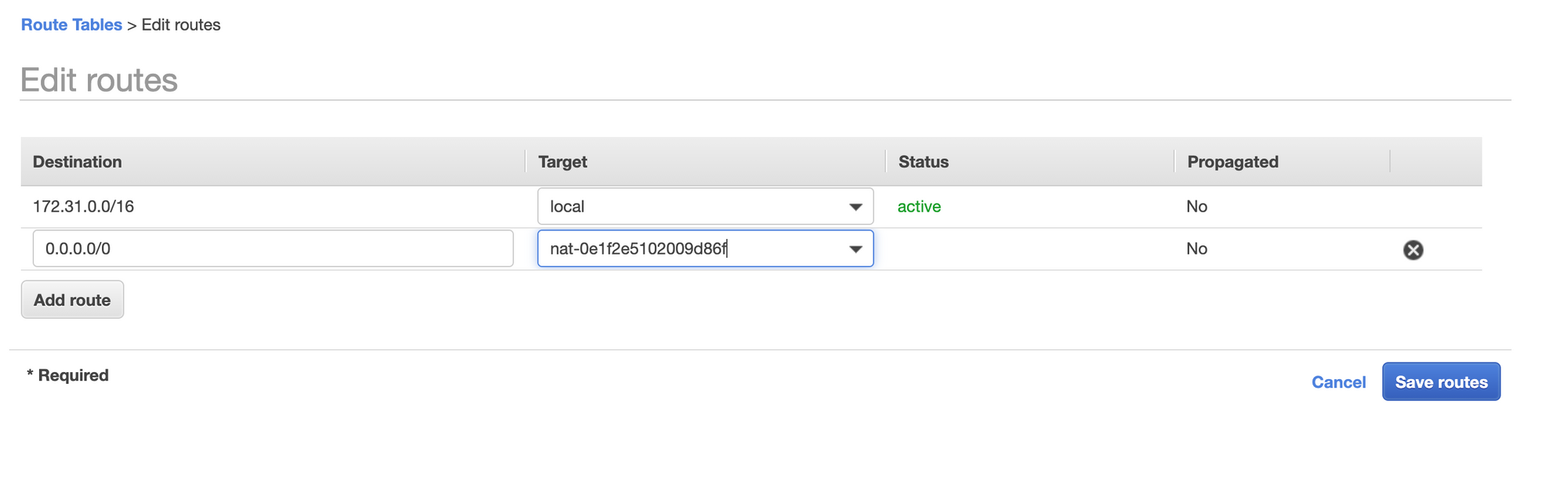Expand the local target dropdown arrow
This screenshot has height=477, width=1568.
(x=855, y=207)
